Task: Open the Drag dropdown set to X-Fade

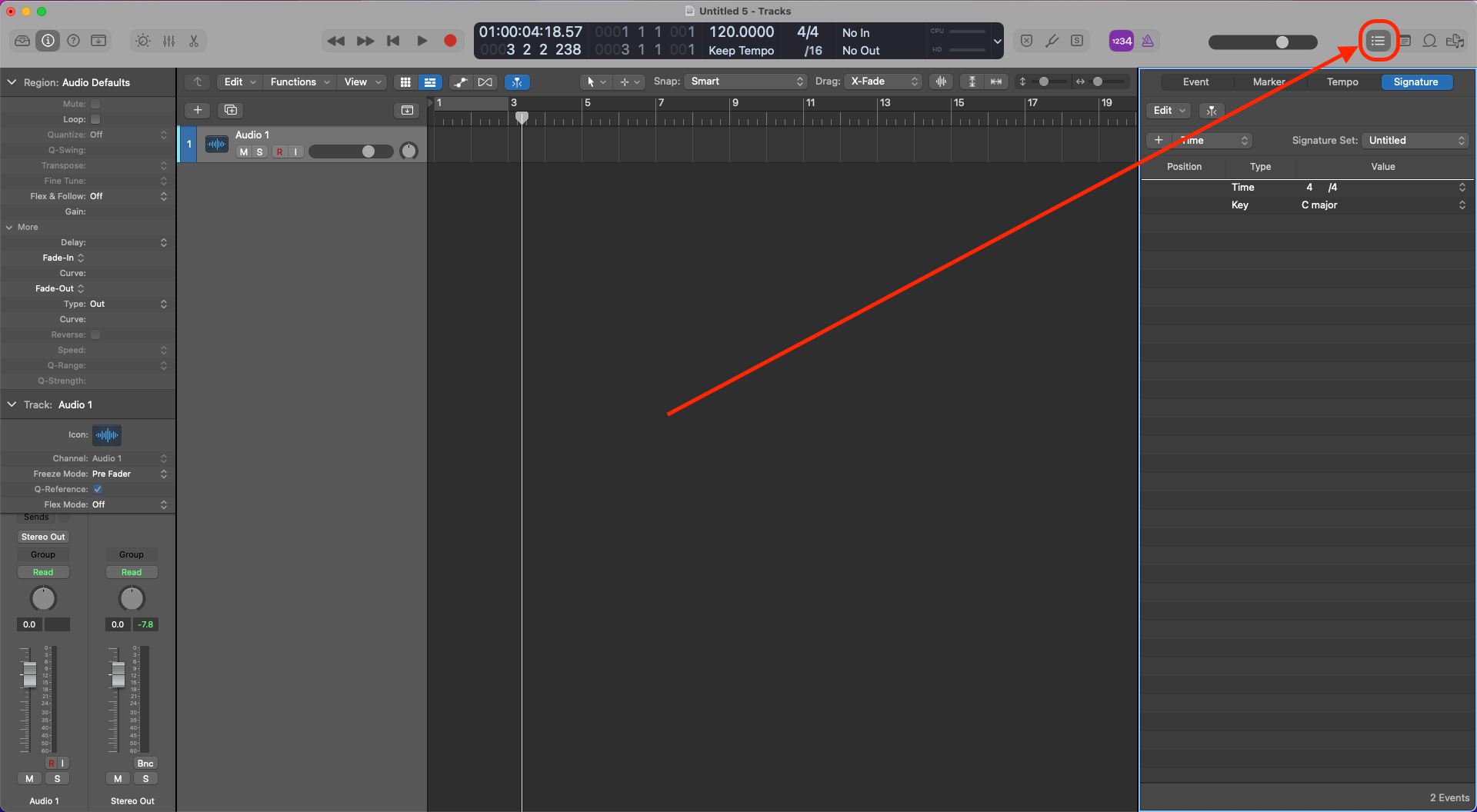Action: [x=882, y=81]
